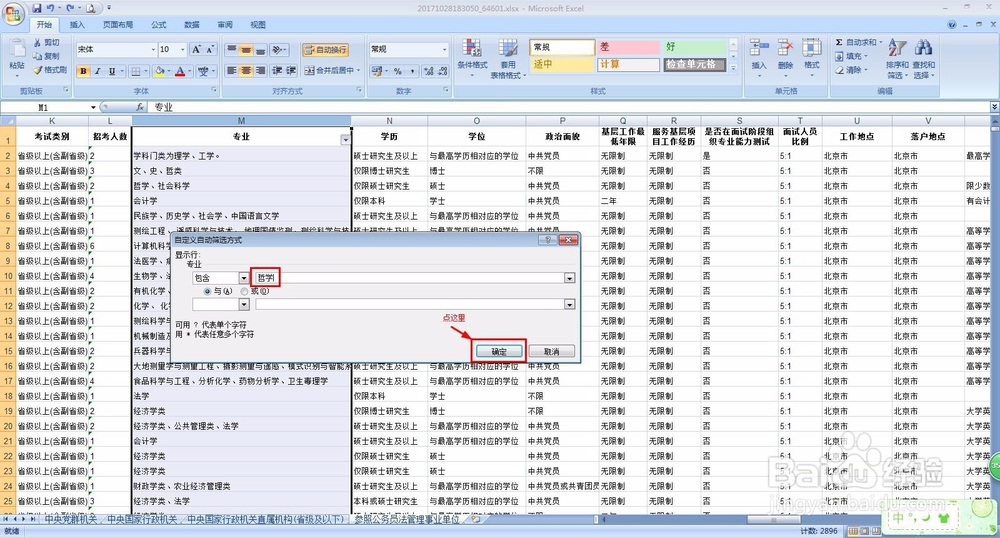Switch to the 审阅 ribbon tab

[225, 25]
